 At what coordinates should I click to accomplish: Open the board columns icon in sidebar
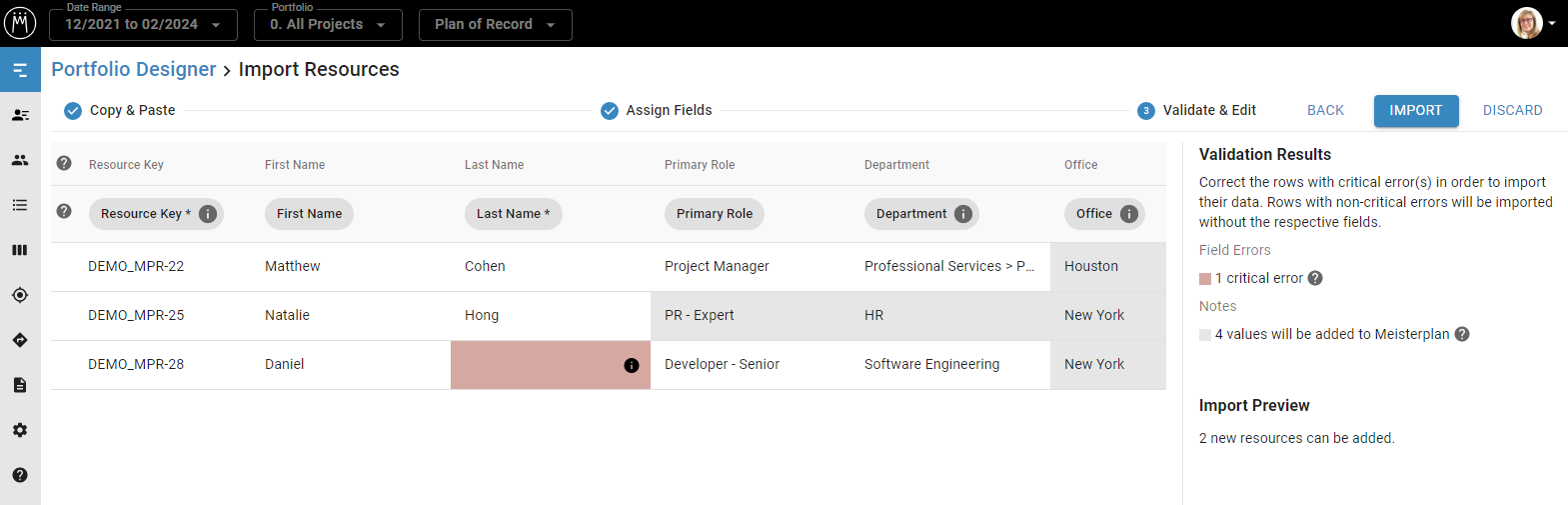point(20,250)
